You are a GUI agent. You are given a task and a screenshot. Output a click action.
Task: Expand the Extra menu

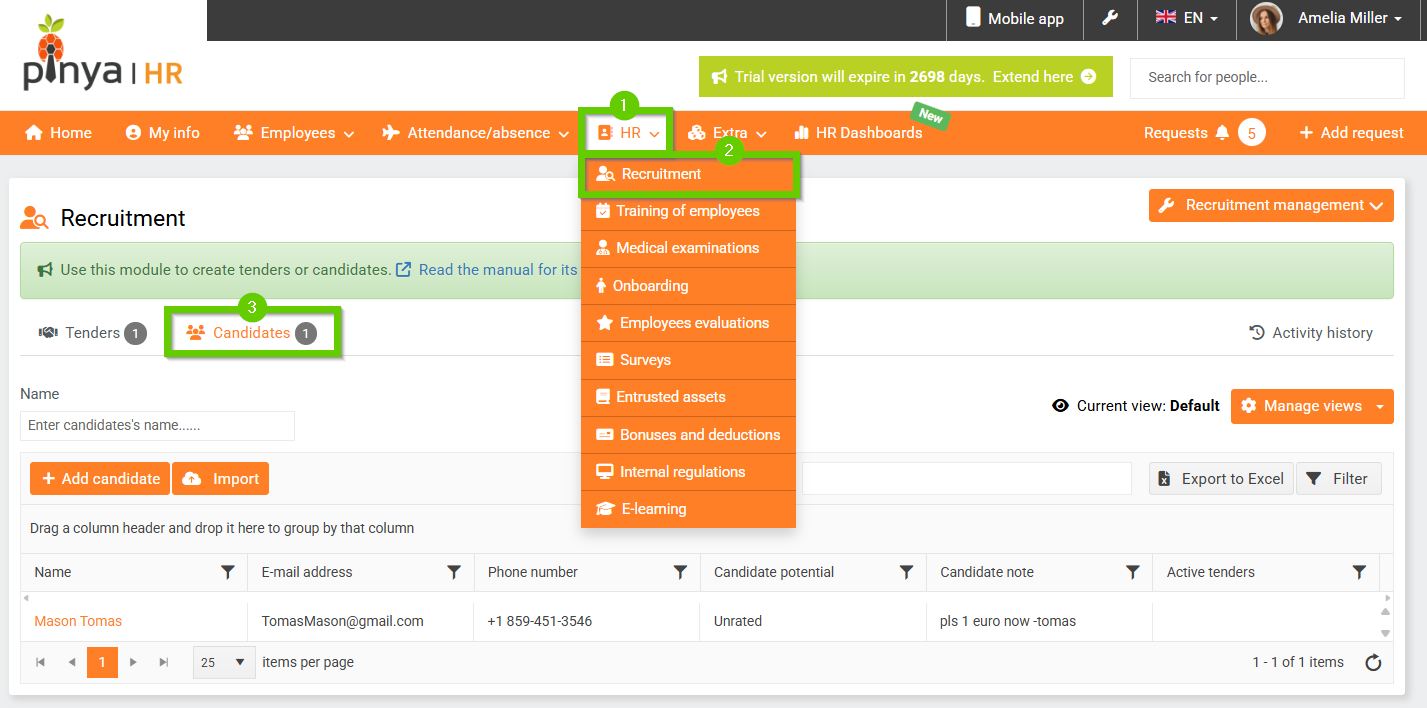[x=728, y=133]
